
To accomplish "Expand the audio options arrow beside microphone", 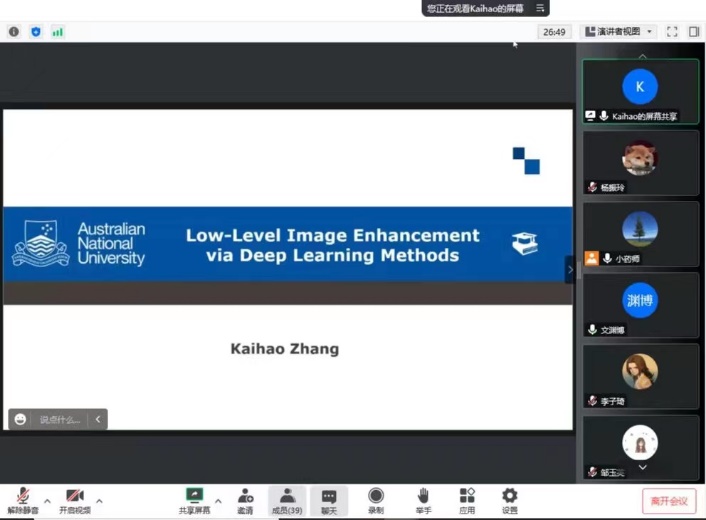I will (46, 499).
